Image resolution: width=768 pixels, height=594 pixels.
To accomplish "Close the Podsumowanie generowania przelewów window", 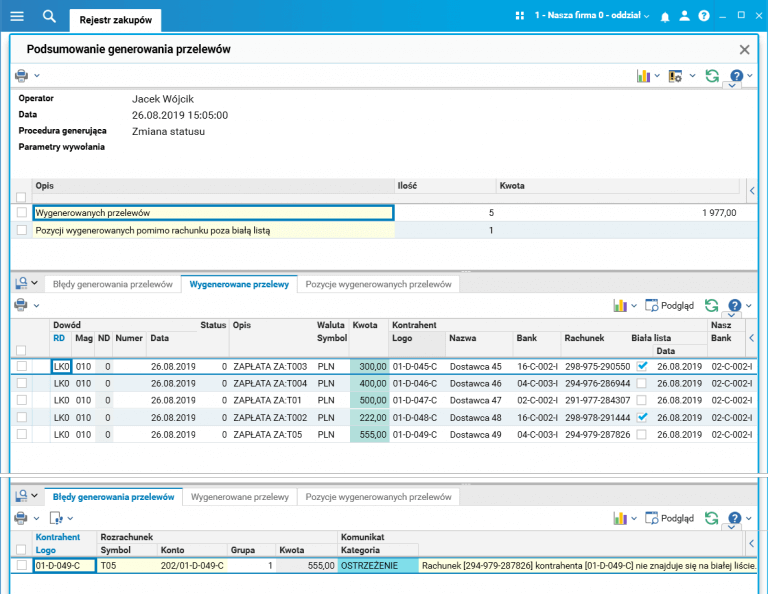I will coord(744,49).
